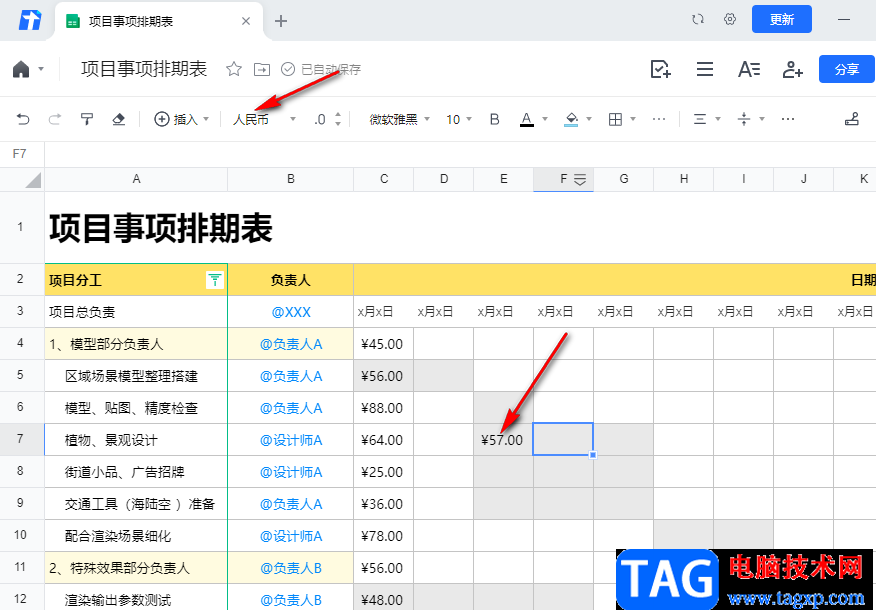Open a new tab with plus icon
This screenshot has height=610, width=876.
(281, 21)
